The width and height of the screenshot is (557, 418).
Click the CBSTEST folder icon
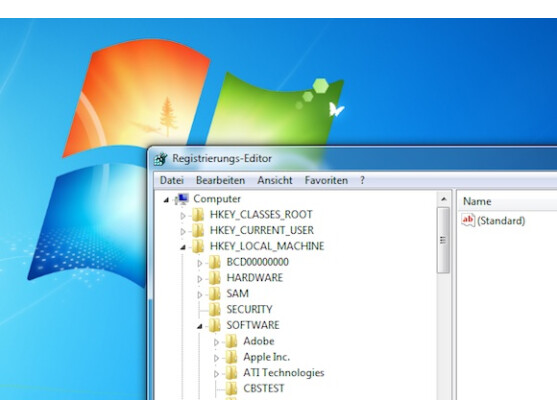coord(231,389)
